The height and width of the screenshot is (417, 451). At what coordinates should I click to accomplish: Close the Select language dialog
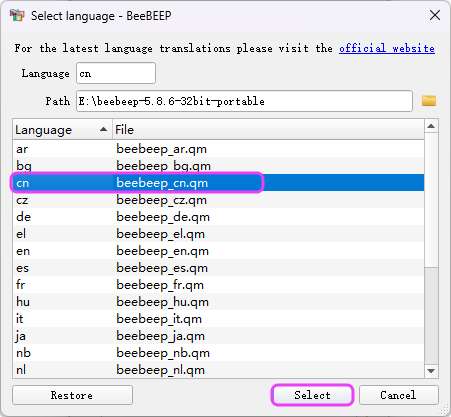tap(435, 15)
